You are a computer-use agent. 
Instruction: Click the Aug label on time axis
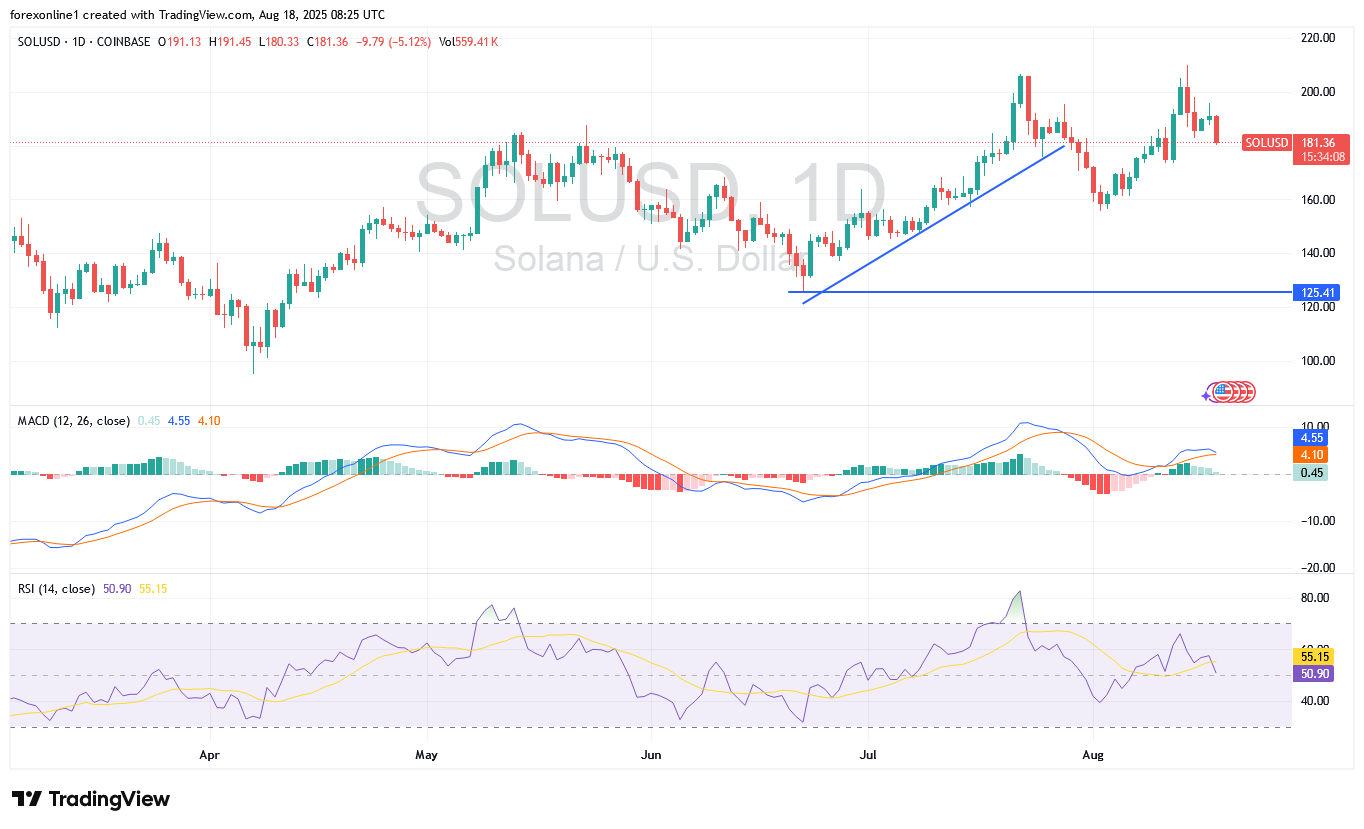coord(1093,755)
